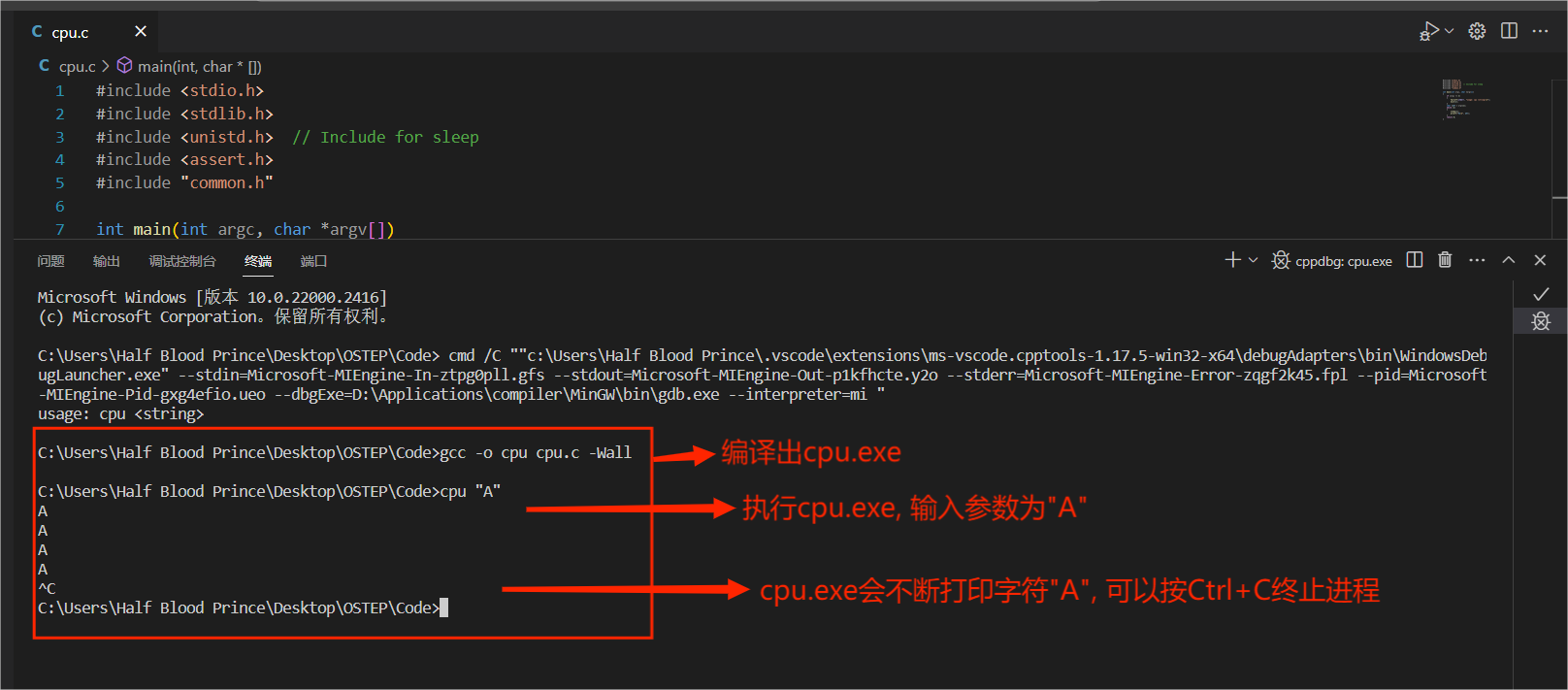
Task: Switch to the 端口 panel tab
Action: pyautogui.click(x=313, y=261)
